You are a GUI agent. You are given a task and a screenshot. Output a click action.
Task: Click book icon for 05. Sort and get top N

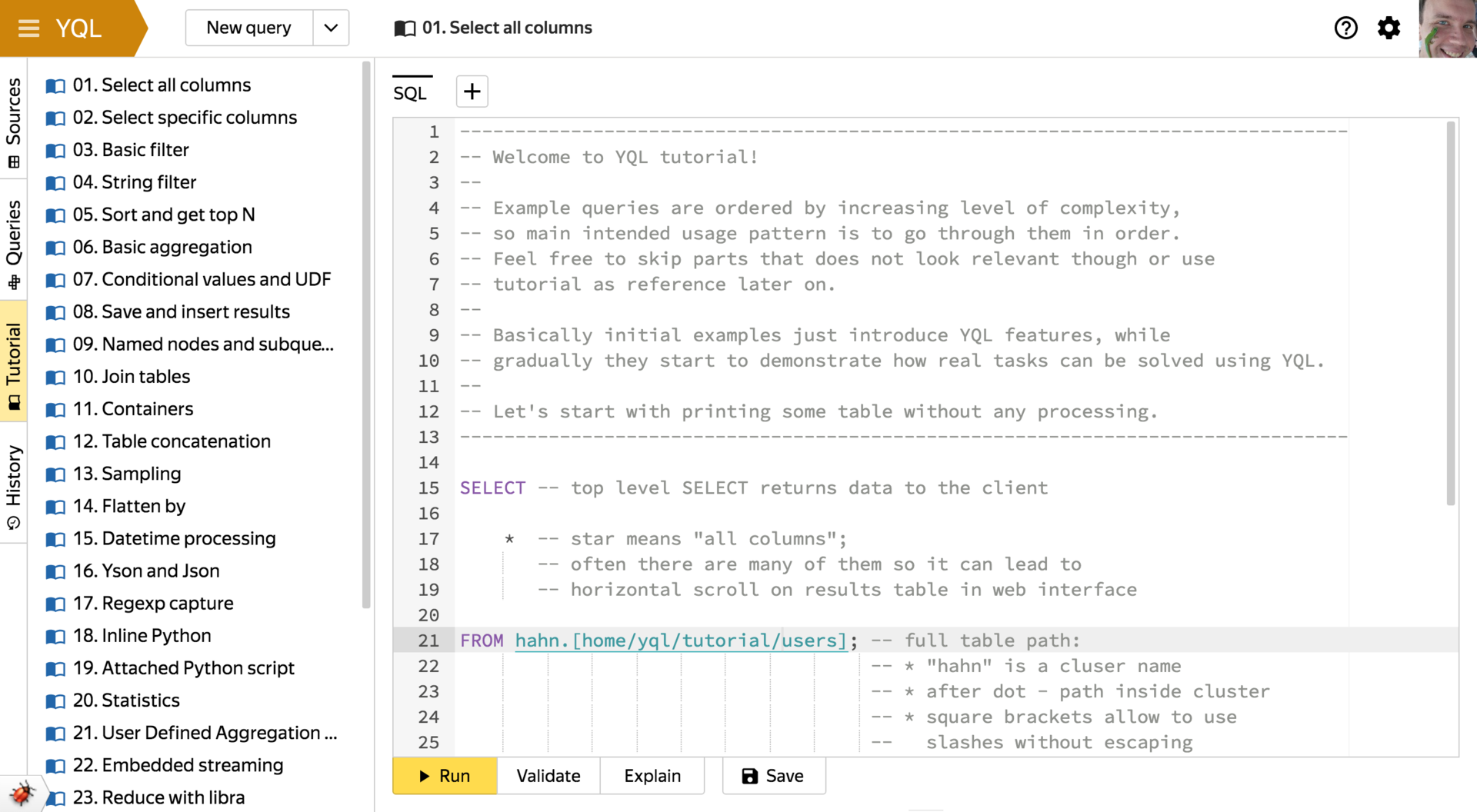click(x=55, y=215)
